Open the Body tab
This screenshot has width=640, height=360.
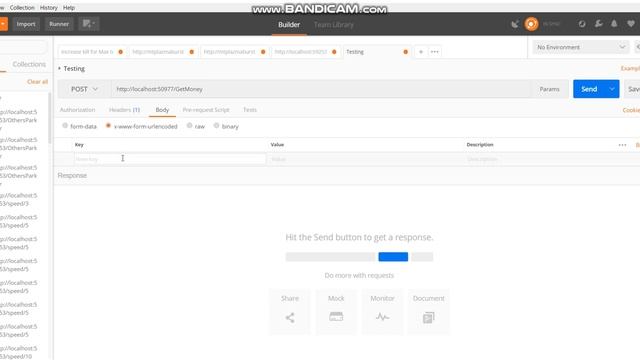click(x=162, y=110)
